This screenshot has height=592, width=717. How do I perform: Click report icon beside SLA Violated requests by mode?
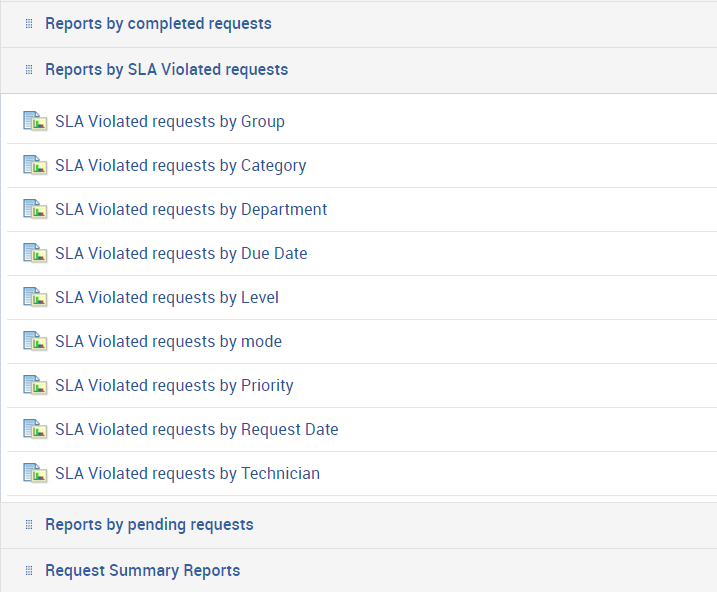(35, 342)
